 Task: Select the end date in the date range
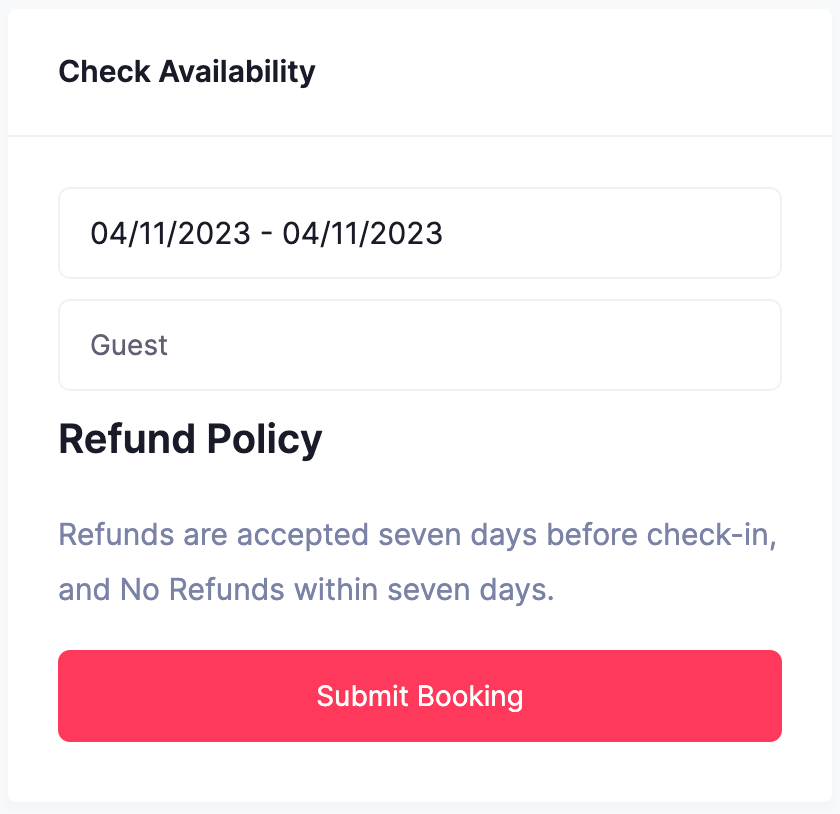click(362, 233)
